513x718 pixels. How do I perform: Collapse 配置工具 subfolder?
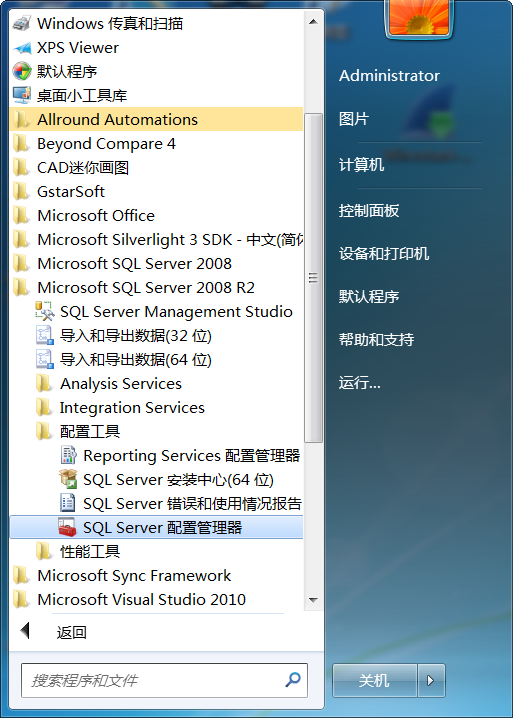(x=156, y=431)
